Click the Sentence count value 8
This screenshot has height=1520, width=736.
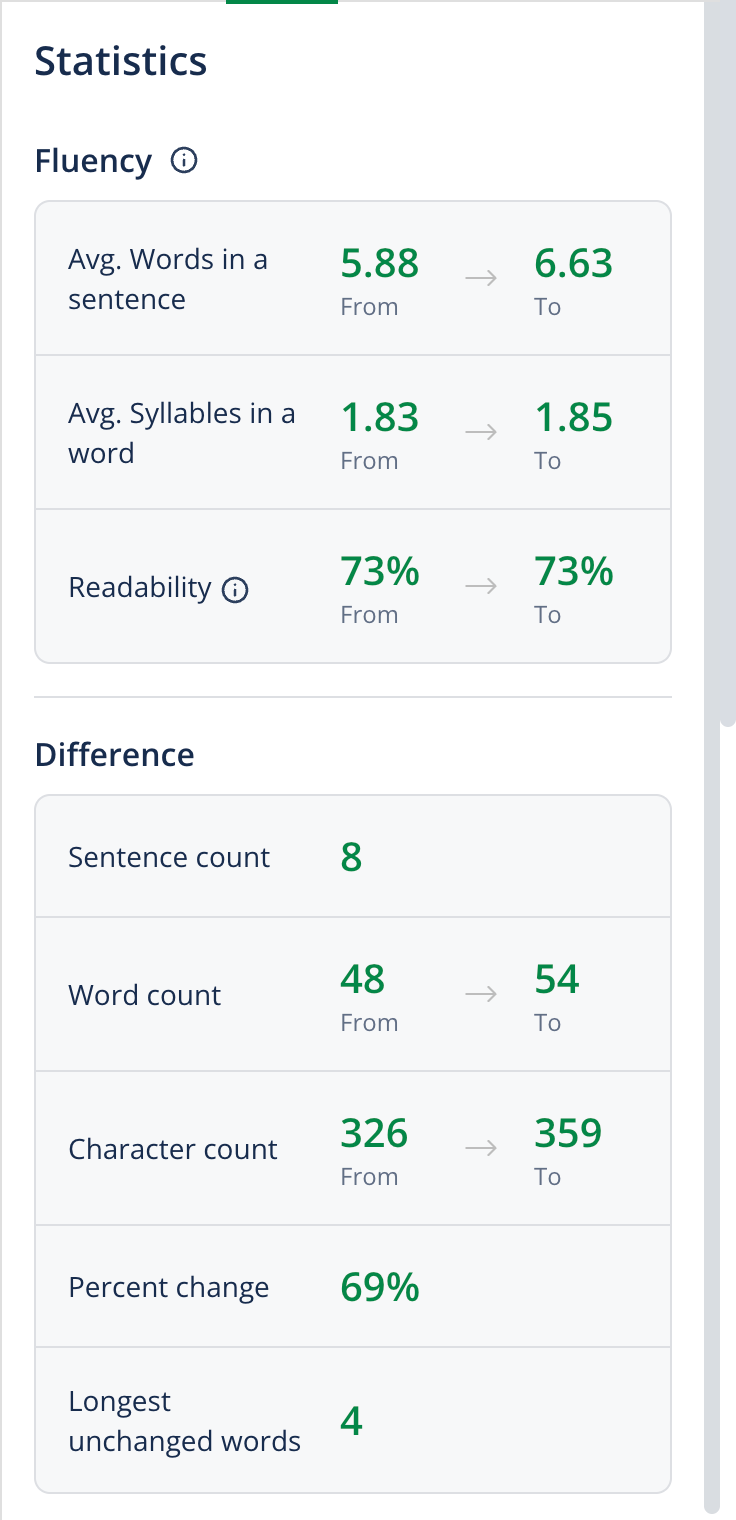pos(351,857)
